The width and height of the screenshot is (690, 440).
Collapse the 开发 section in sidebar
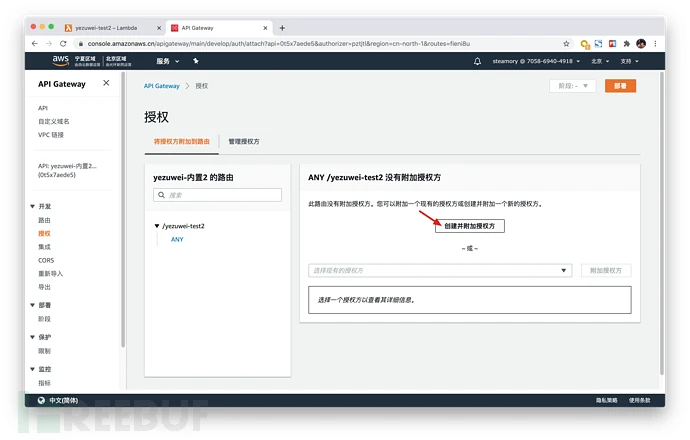[33, 206]
